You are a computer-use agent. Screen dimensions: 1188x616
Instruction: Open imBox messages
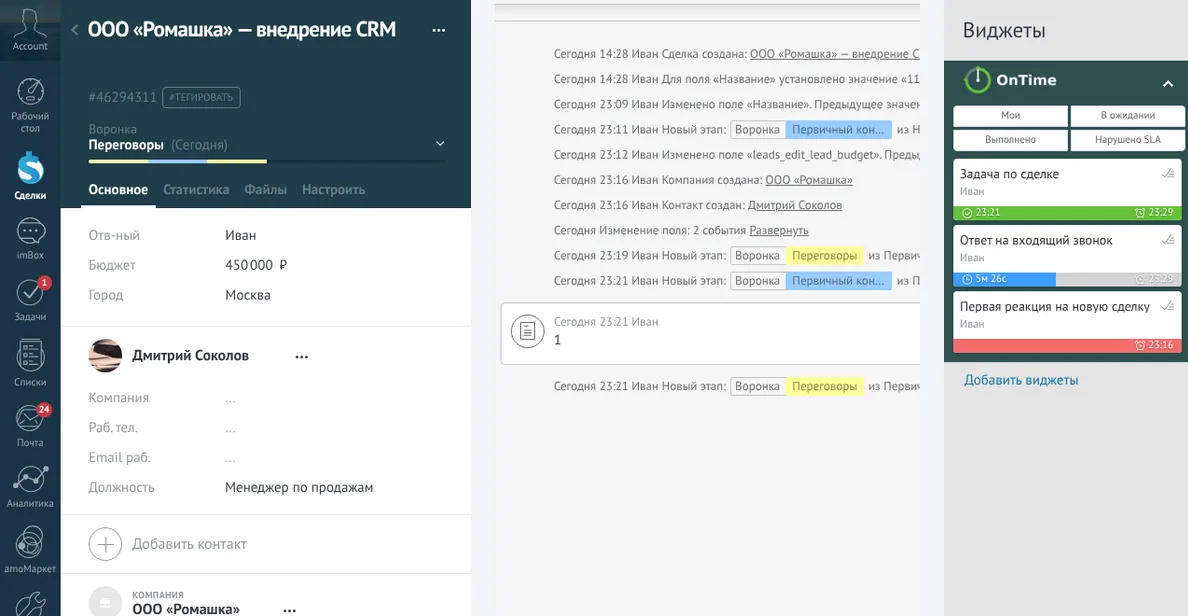point(30,239)
